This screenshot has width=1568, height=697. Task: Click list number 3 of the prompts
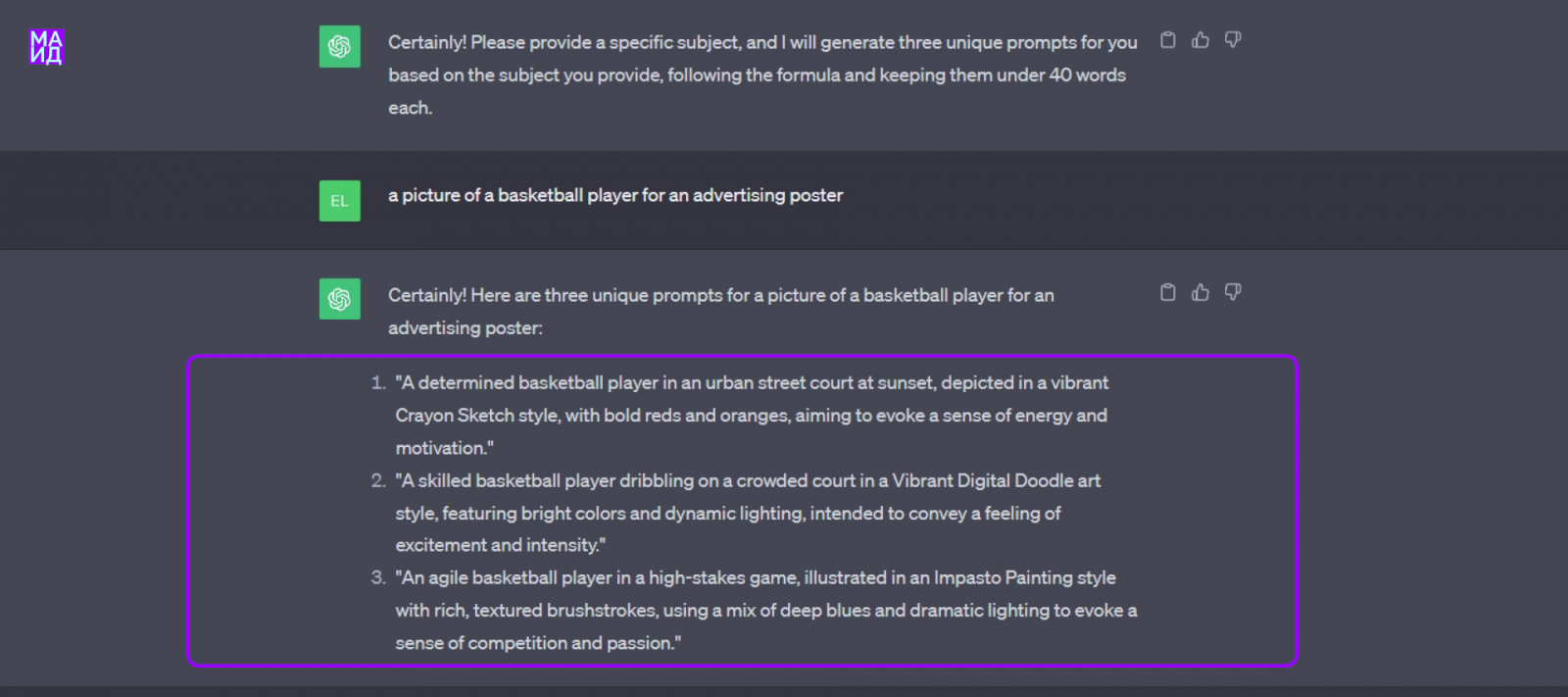pos(378,577)
